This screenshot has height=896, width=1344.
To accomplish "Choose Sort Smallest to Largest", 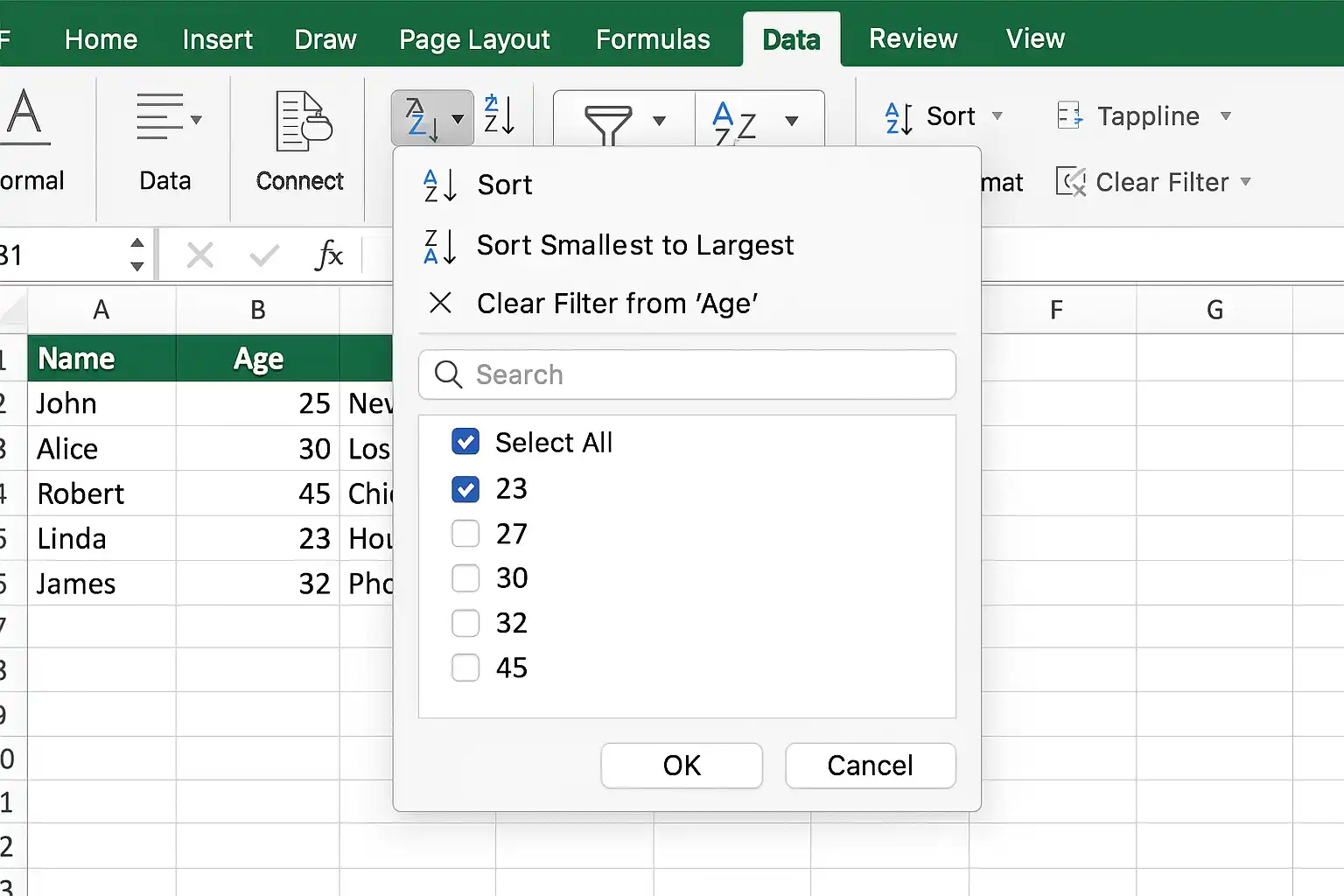I will 635,245.
